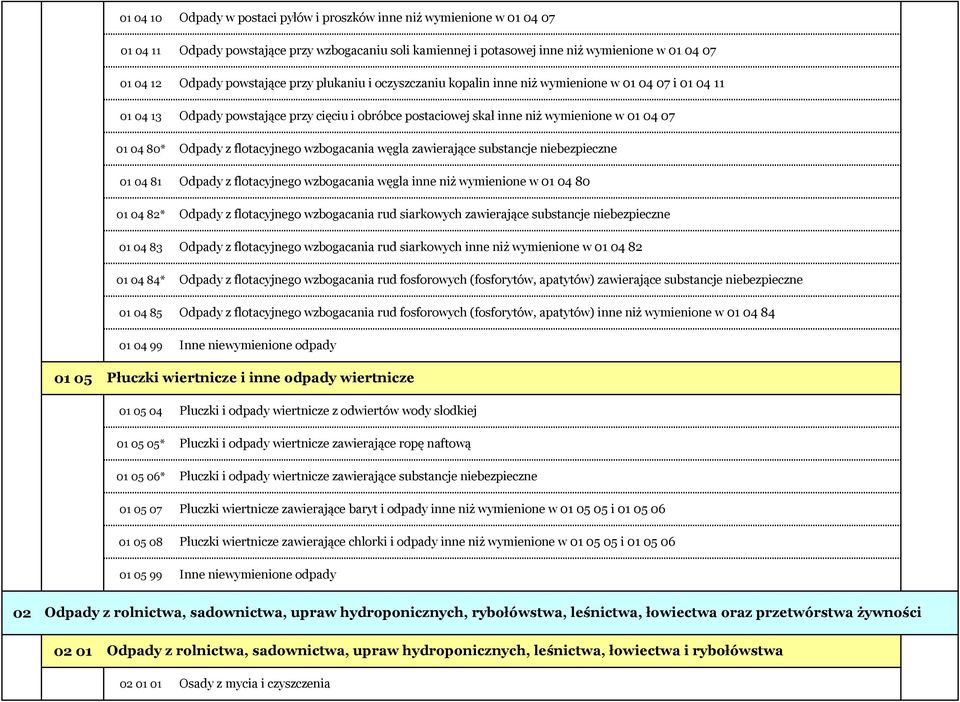
Task: Select hazardous code 01 04 80*
Action: click(141, 149)
